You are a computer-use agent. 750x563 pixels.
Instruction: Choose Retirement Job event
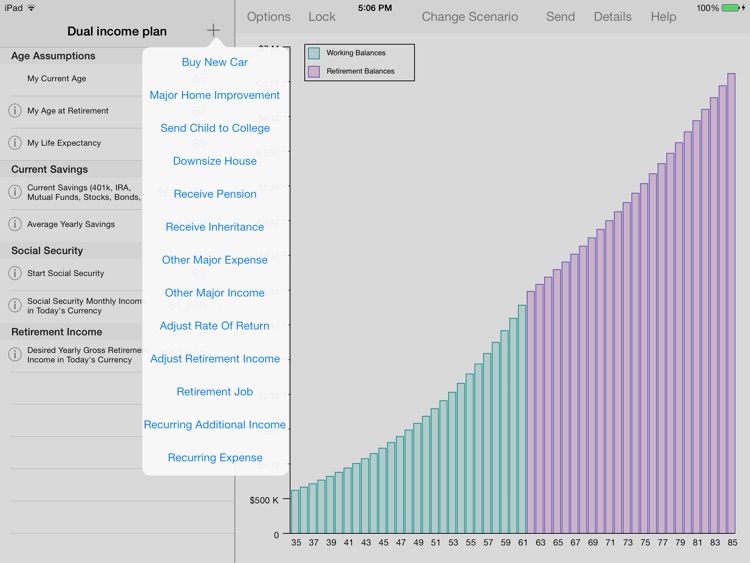click(x=215, y=392)
